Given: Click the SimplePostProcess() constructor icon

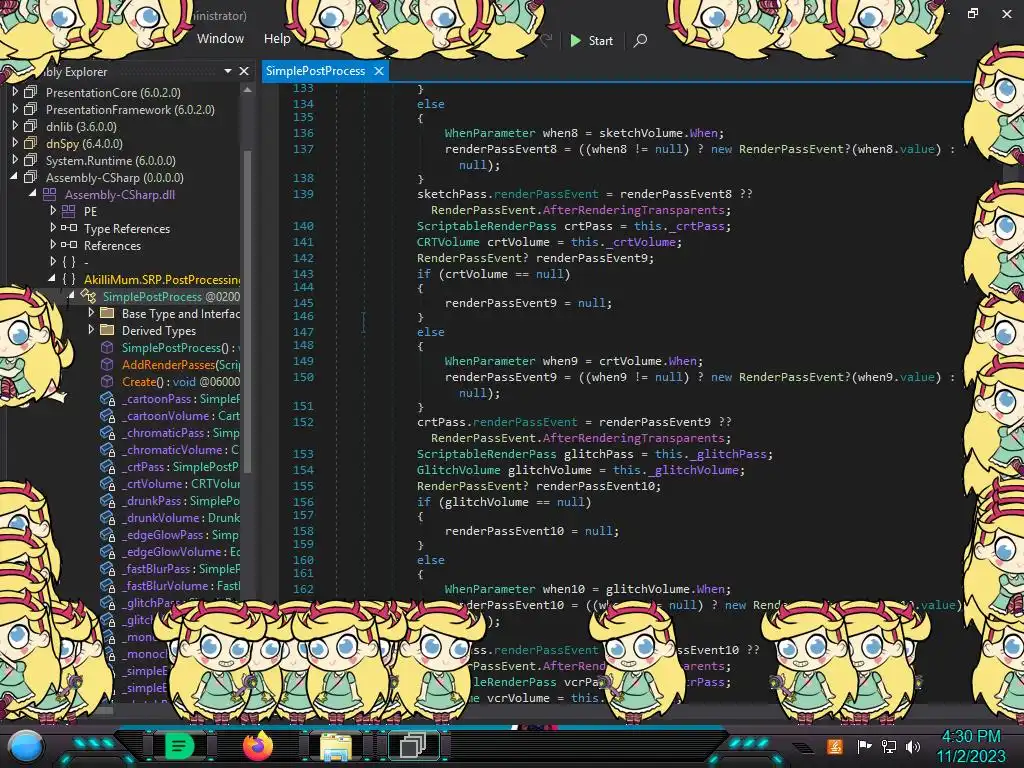Looking at the screenshot, I should coord(107,347).
